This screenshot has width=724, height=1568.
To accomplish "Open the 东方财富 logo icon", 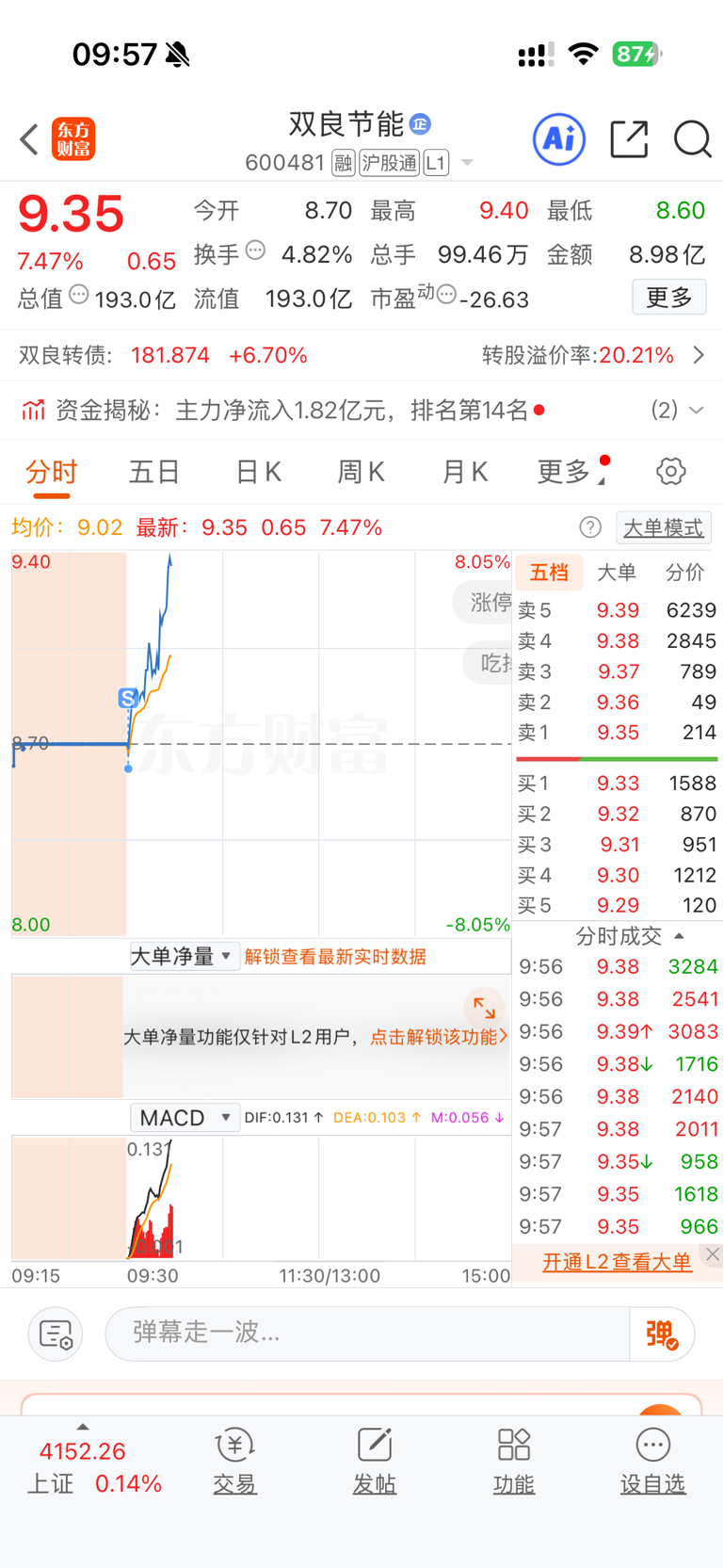I will coord(73,139).
